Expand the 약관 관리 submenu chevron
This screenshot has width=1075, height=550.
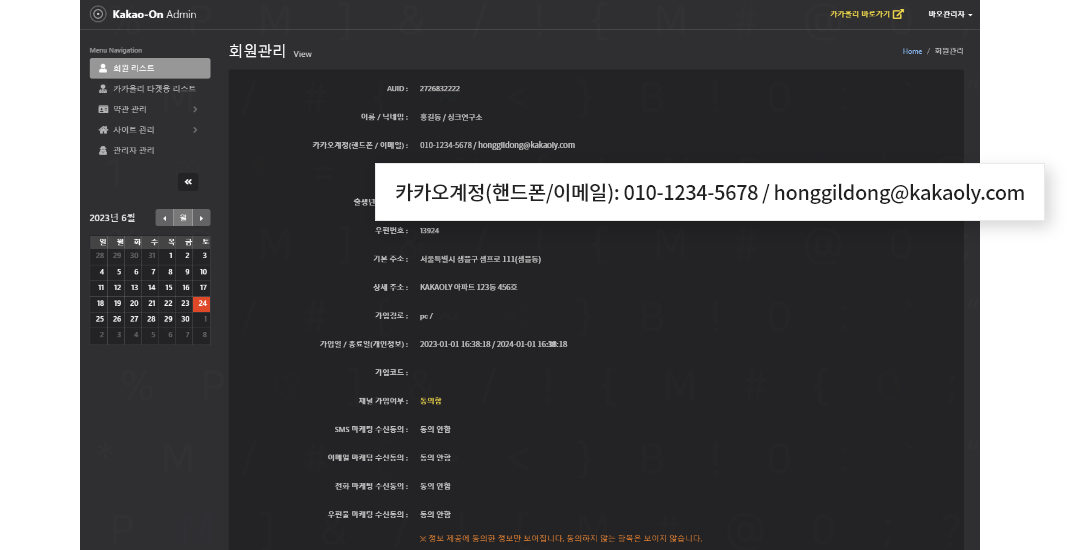(195, 109)
